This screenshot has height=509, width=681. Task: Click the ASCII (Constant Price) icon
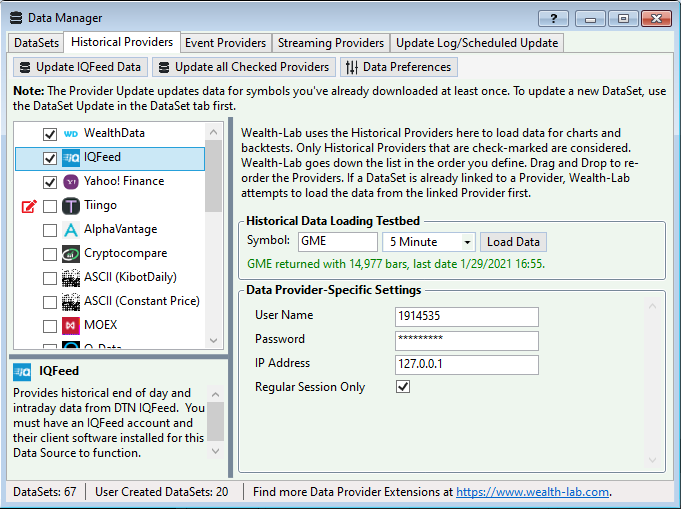[x=71, y=302]
